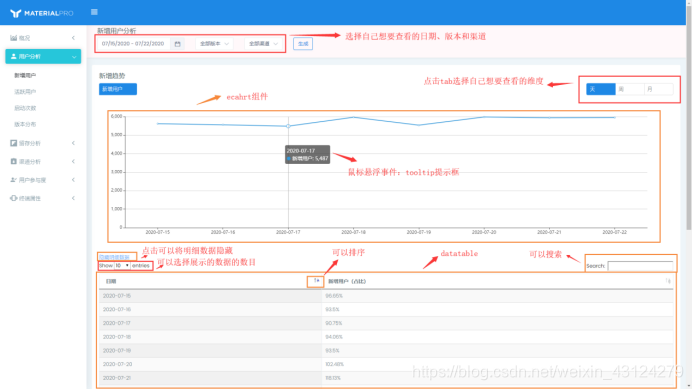This screenshot has height=390, width=693.
Task: Open the 全部渠道 channel dropdown
Action: pos(263,44)
